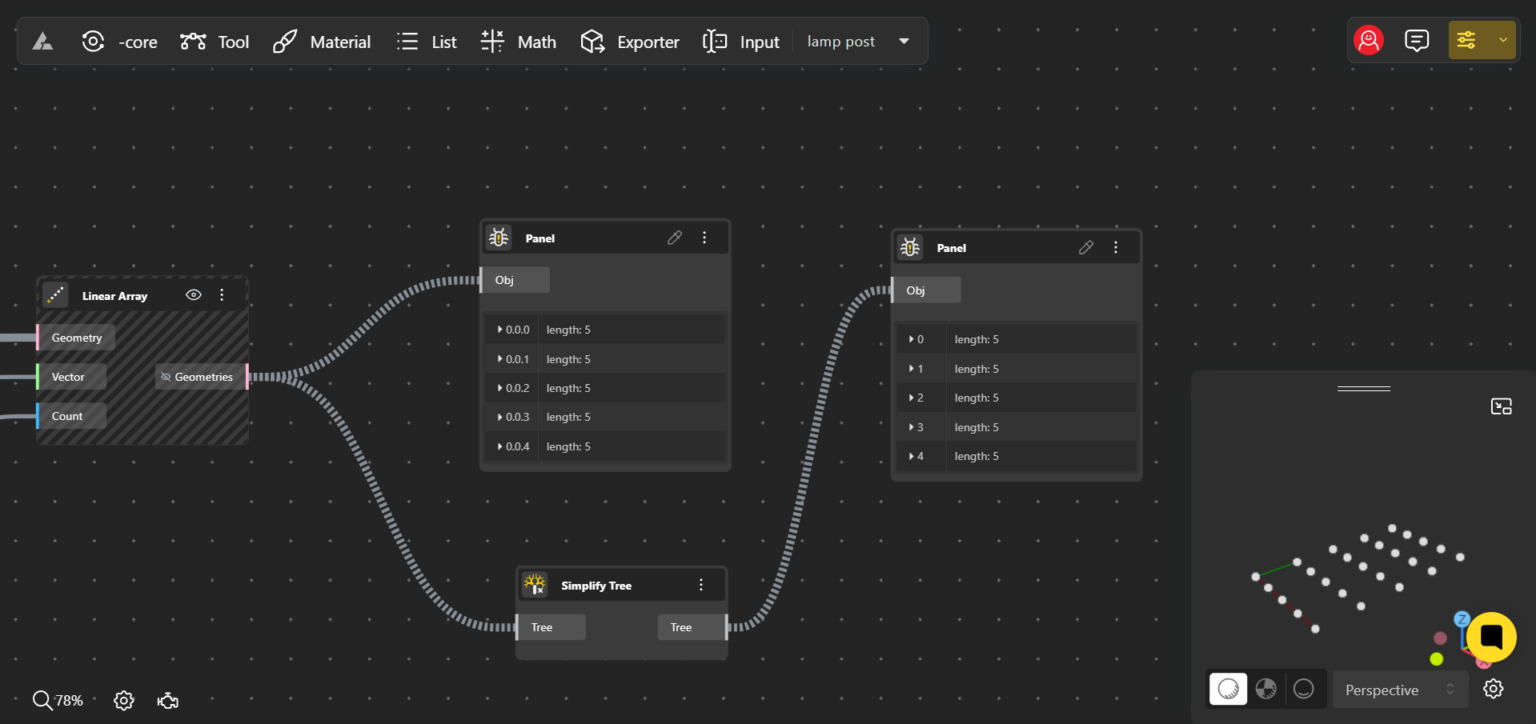Click the engine performance icon at bottom left
The width and height of the screenshot is (1536, 724).
(167, 700)
